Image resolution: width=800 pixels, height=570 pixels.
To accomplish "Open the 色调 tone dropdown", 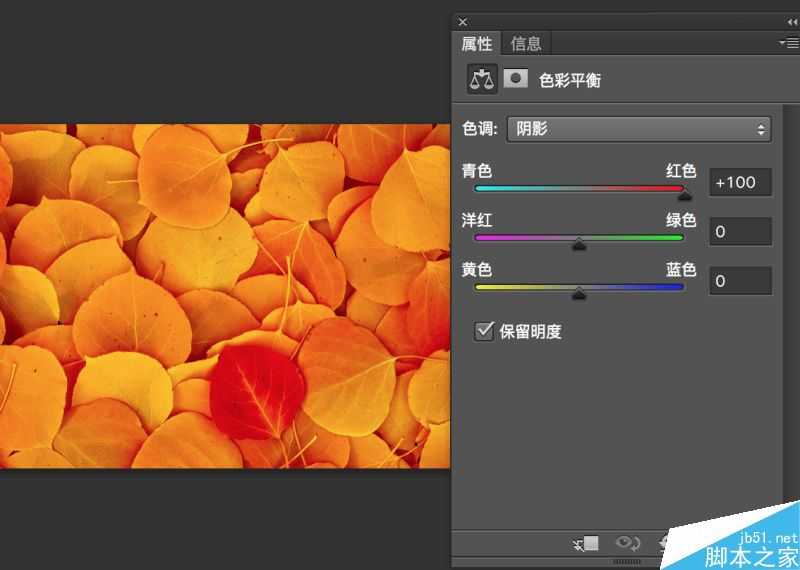I will click(639, 129).
